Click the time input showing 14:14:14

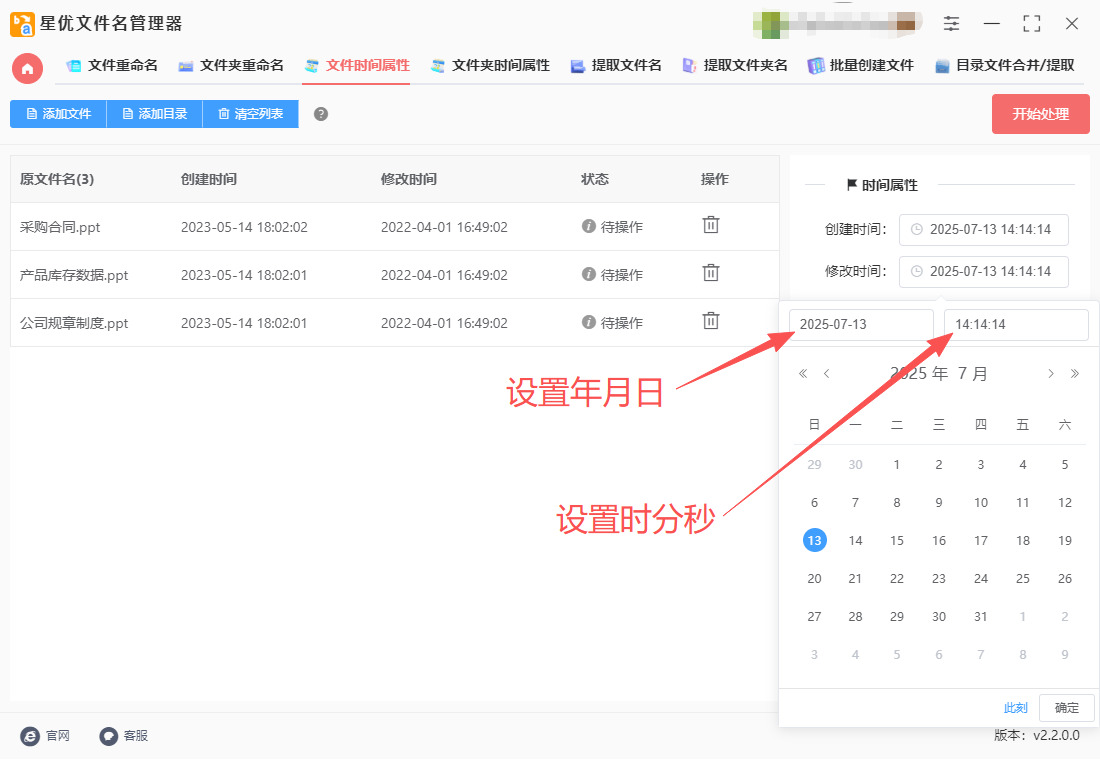(1015, 325)
